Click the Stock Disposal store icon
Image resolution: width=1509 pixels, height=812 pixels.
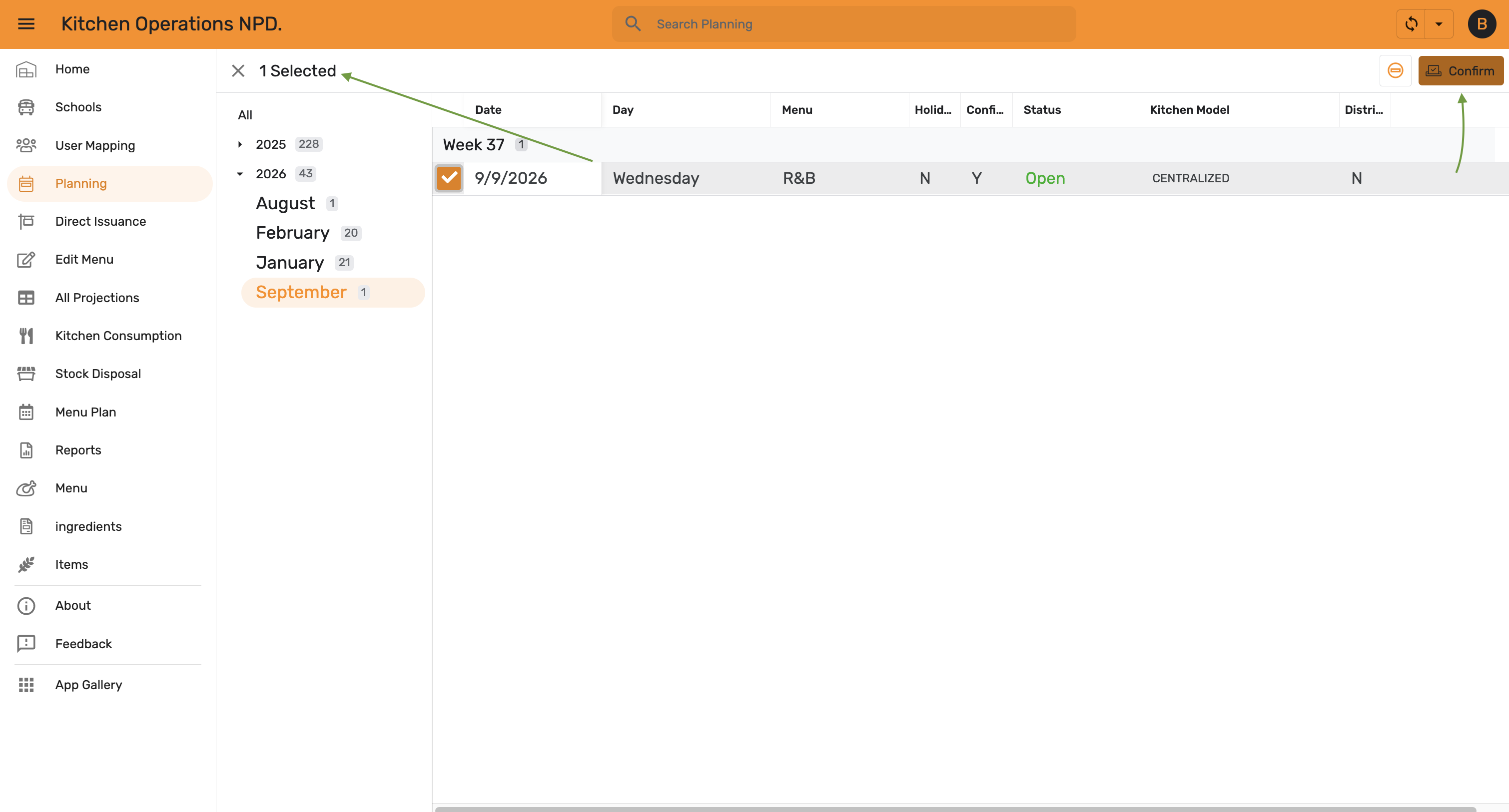tap(26, 374)
